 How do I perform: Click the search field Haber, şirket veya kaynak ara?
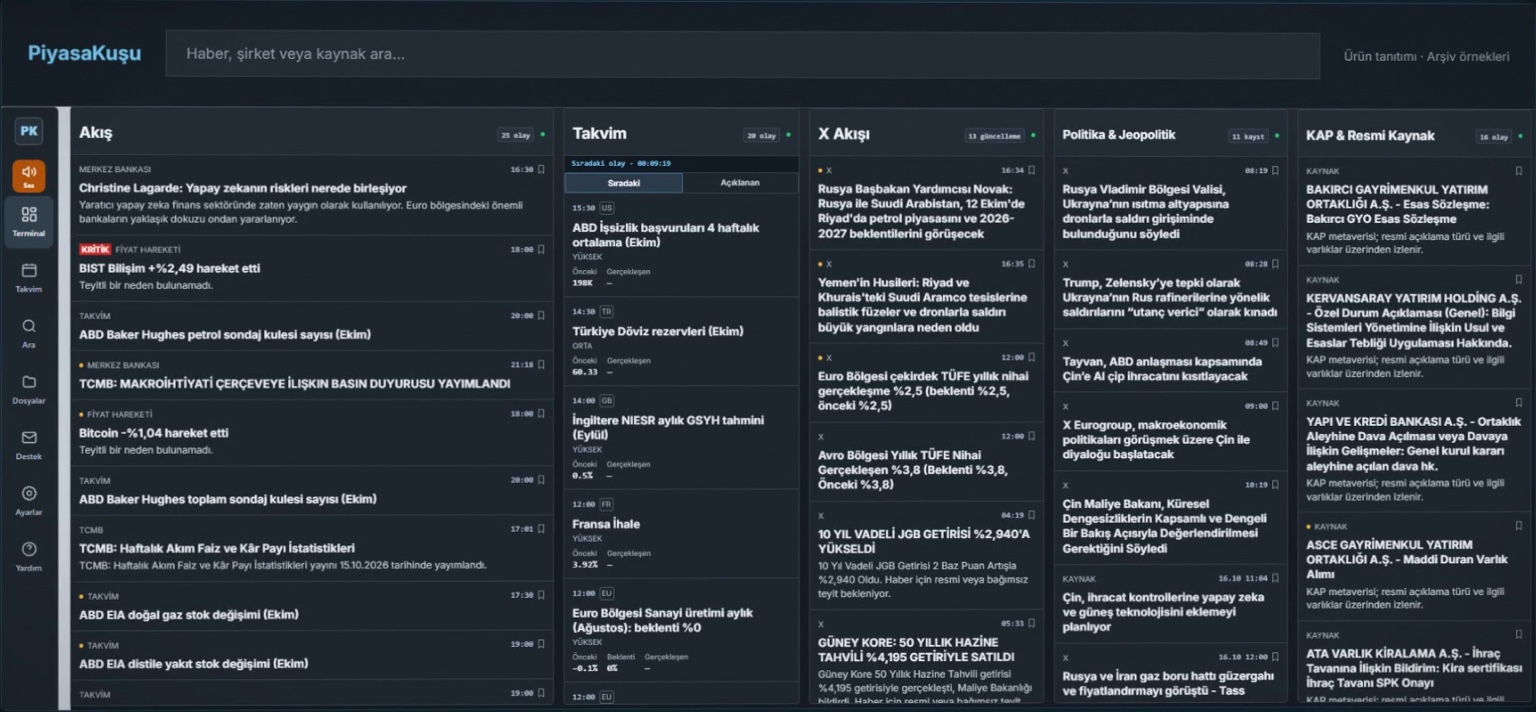tap(742, 54)
